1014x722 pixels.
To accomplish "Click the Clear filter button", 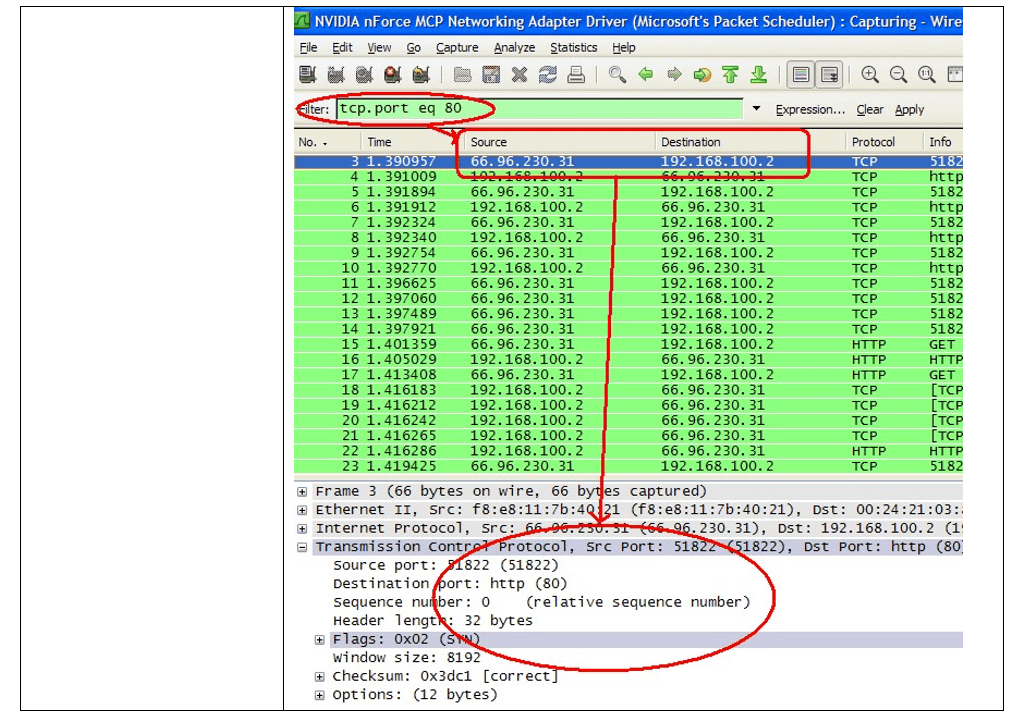I will [x=870, y=110].
